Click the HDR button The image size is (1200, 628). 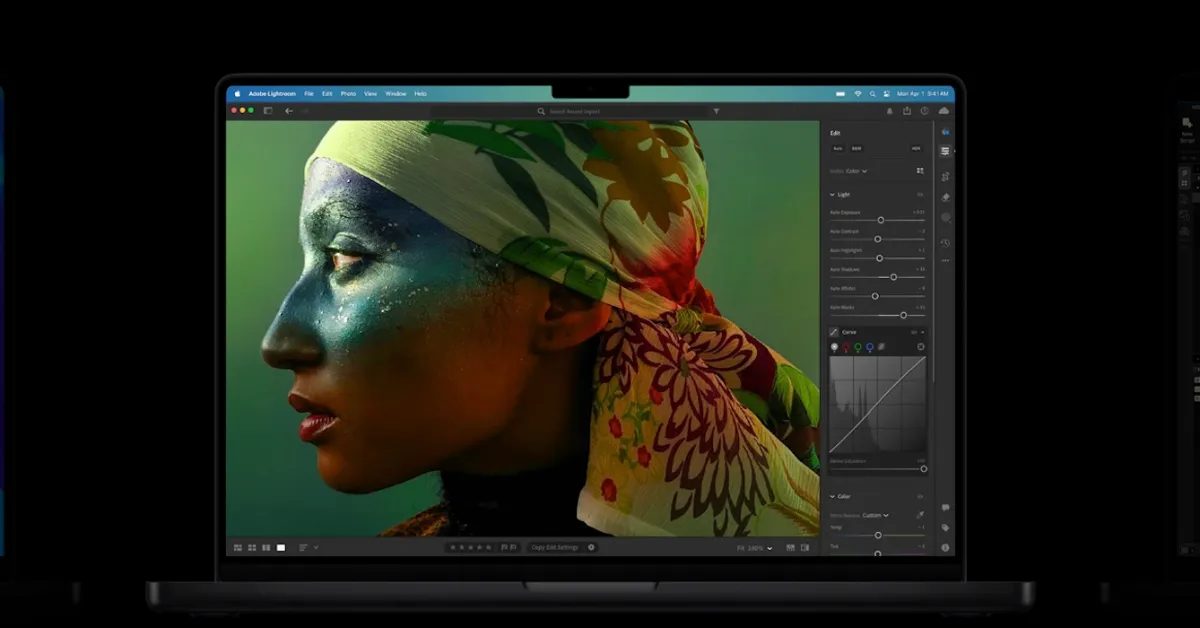click(915, 148)
